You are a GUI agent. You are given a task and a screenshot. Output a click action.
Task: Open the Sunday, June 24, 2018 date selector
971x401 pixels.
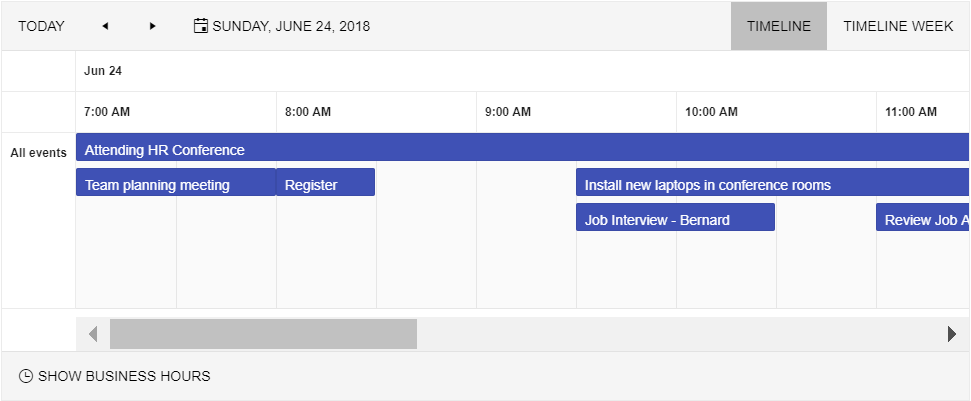pos(282,26)
